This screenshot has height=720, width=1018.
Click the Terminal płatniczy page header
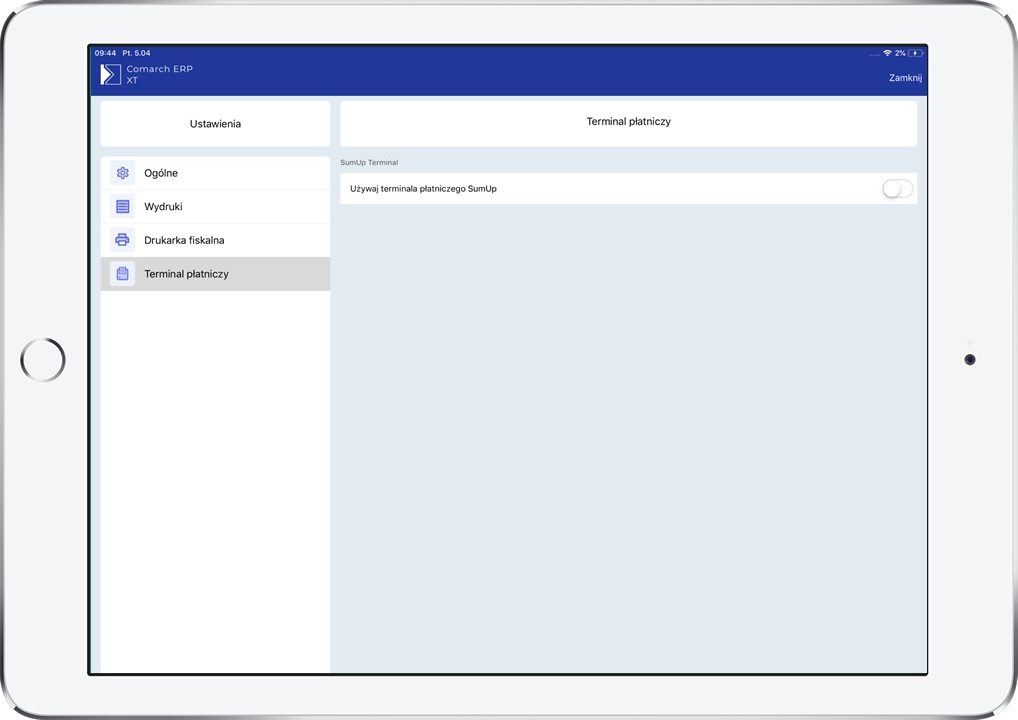tap(628, 122)
